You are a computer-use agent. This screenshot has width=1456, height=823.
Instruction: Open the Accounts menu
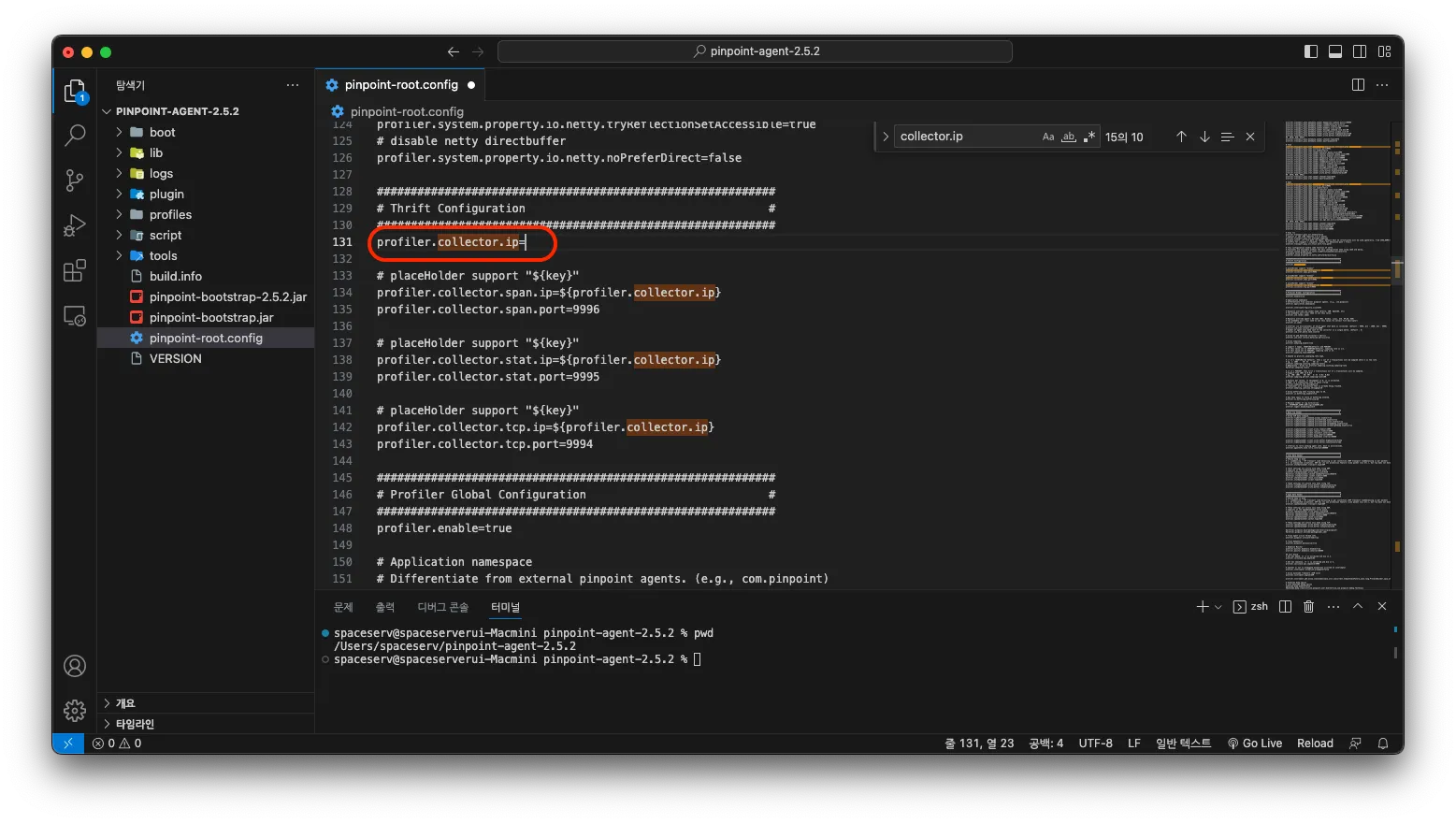click(x=75, y=666)
